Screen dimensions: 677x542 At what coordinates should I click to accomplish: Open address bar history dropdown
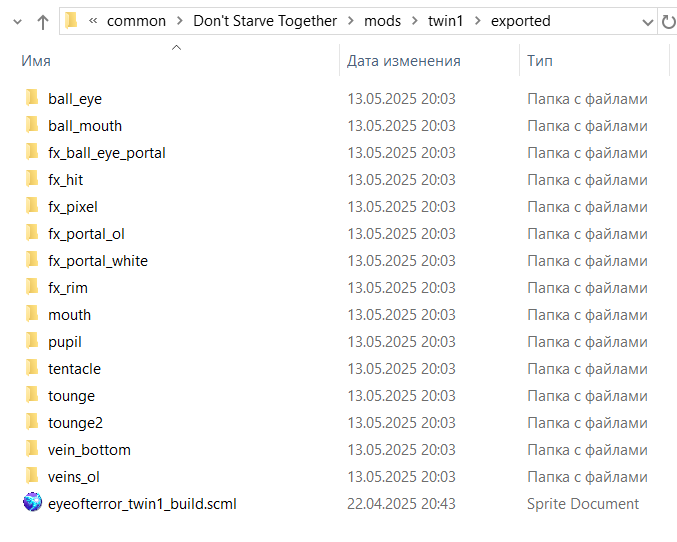(647, 21)
